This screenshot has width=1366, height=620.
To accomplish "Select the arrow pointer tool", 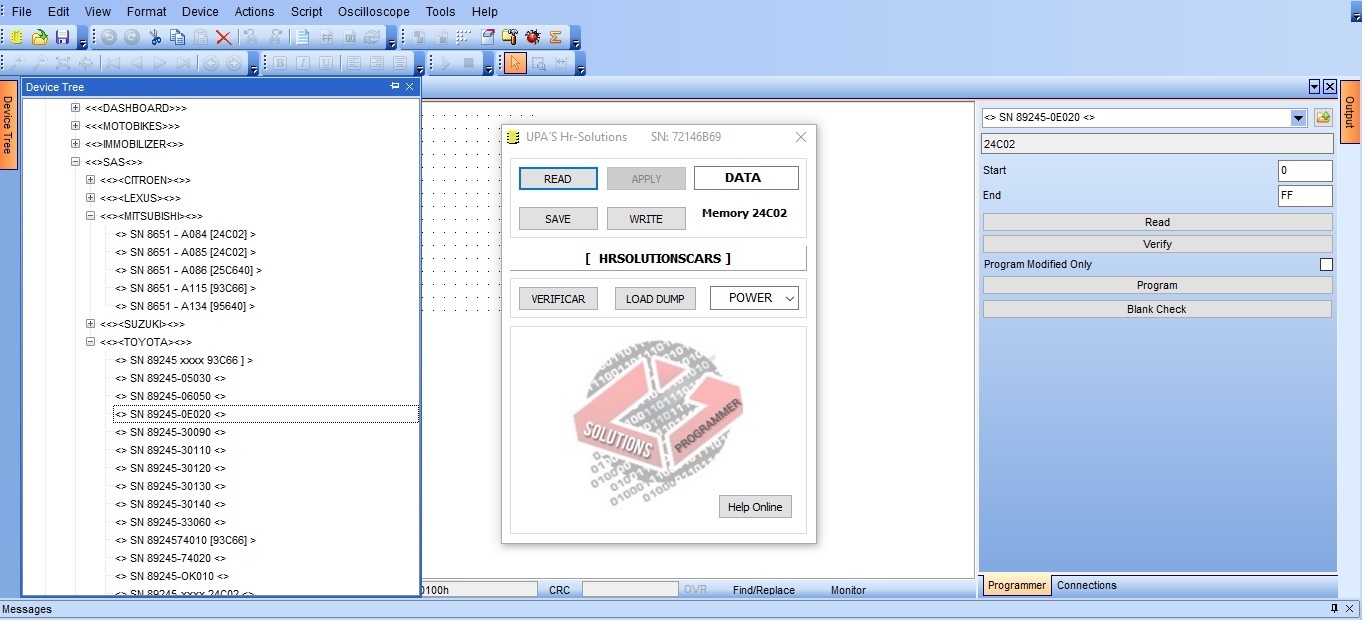I will [515, 63].
